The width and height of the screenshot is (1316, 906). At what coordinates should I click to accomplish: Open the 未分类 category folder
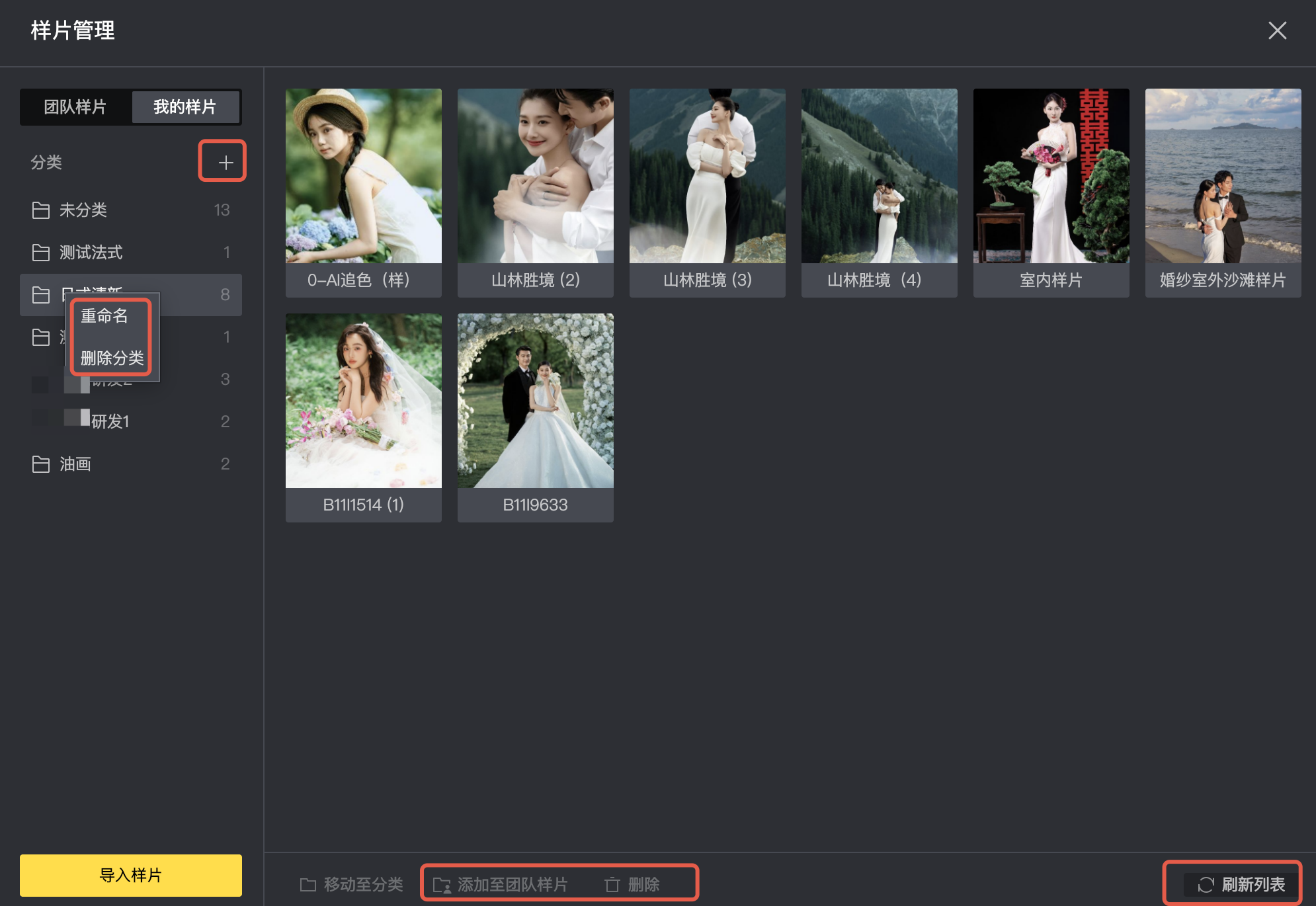tap(131, 210)
